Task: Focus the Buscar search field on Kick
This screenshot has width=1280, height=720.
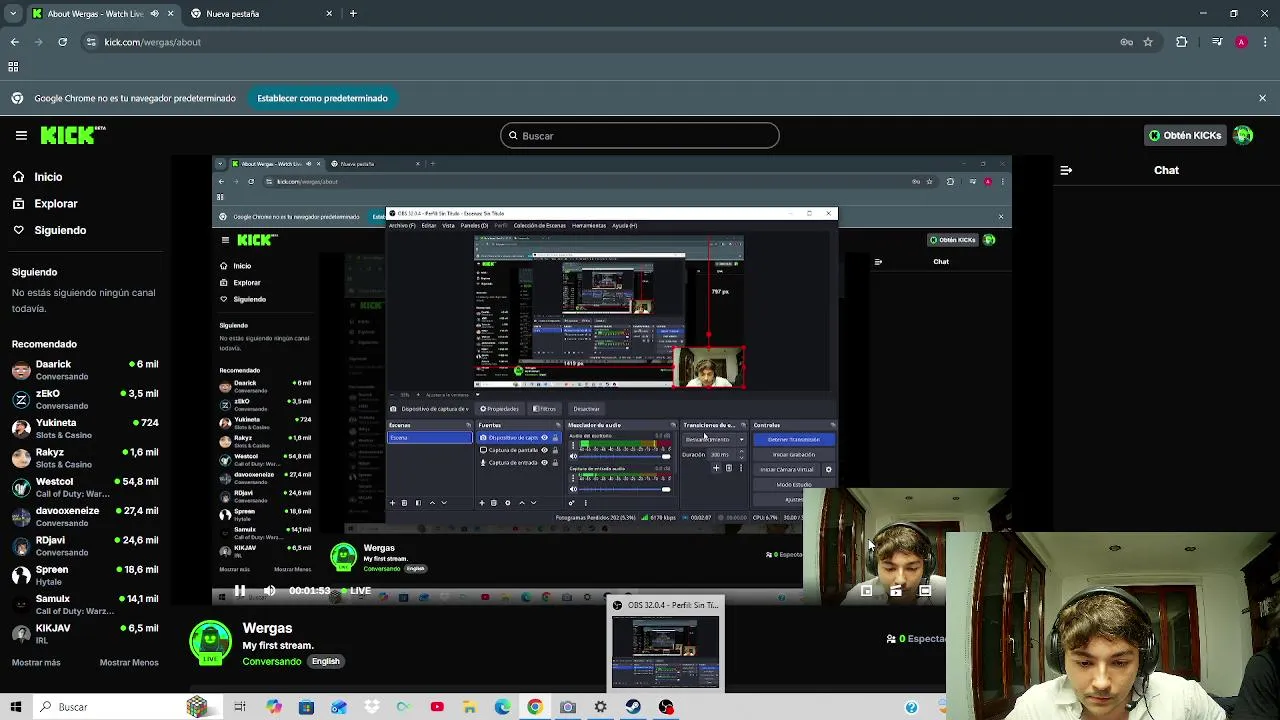Action: coord(640,136)
